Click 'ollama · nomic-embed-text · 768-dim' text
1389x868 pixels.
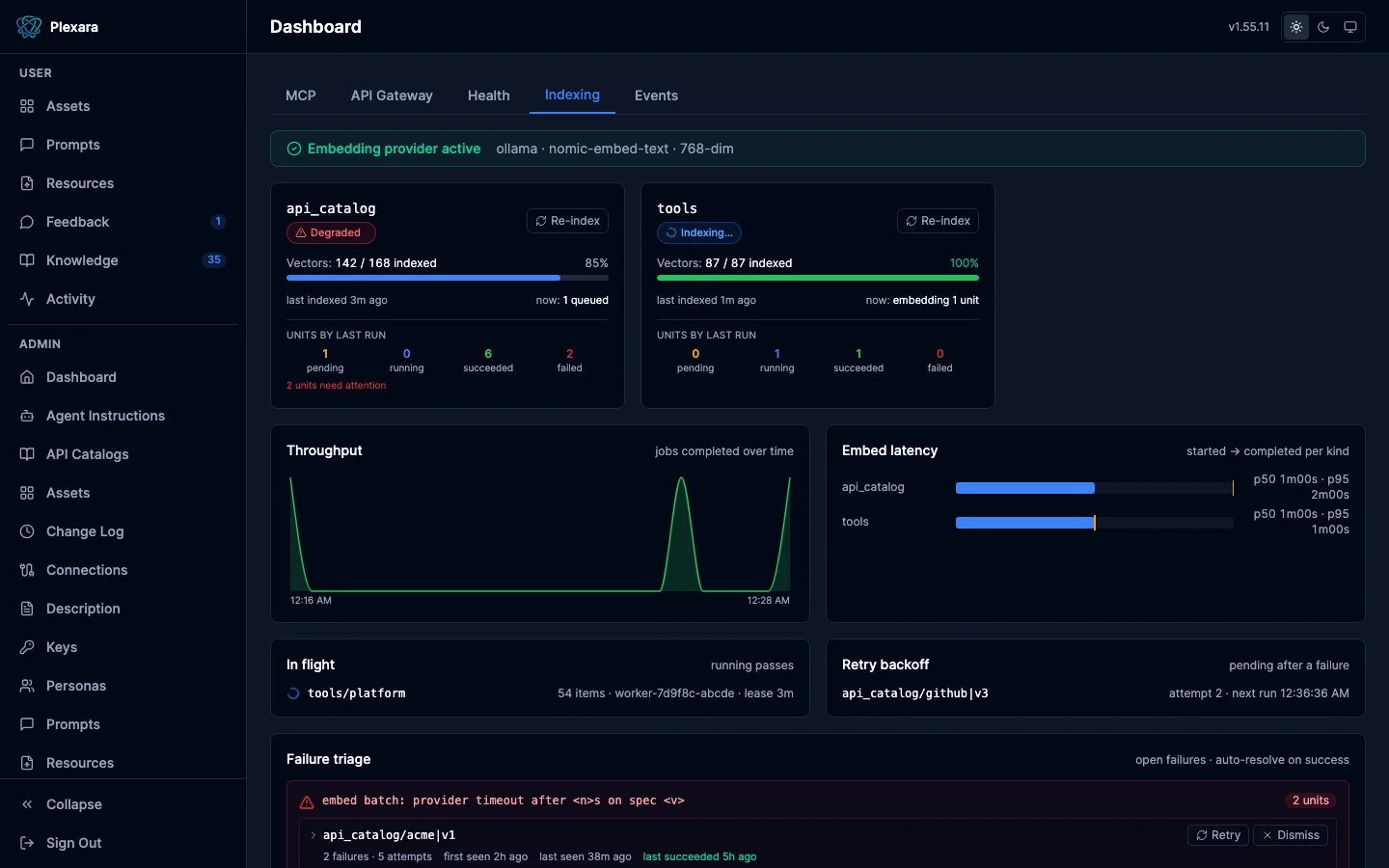[614, 149]
